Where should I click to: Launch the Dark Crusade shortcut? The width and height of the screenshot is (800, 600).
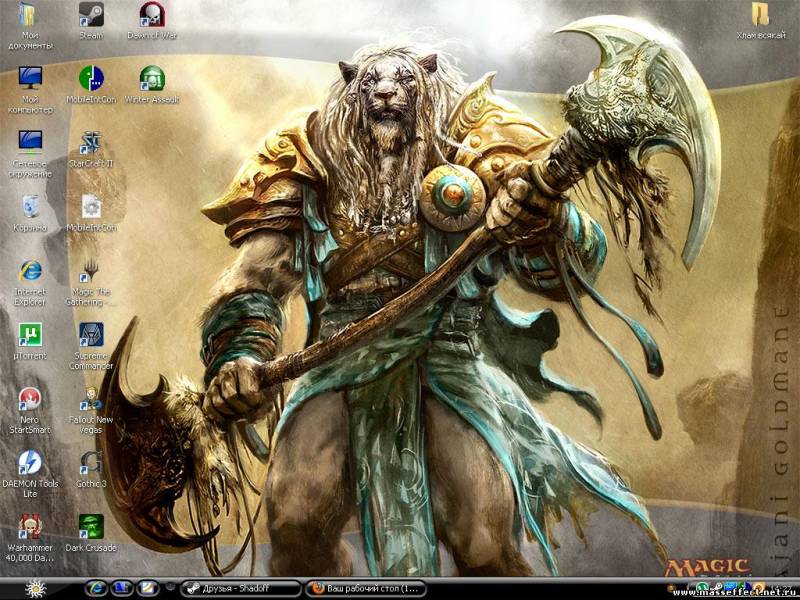tap(91, 527)
